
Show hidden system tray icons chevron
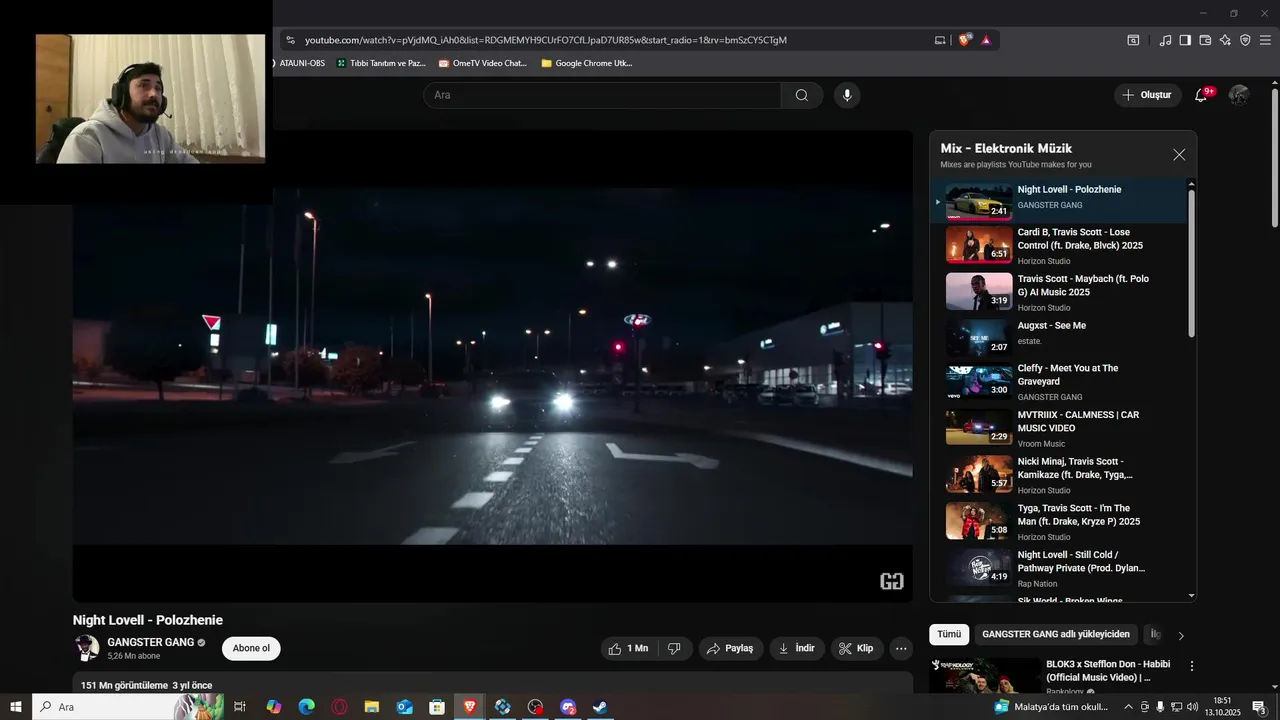coord(1129,707)
